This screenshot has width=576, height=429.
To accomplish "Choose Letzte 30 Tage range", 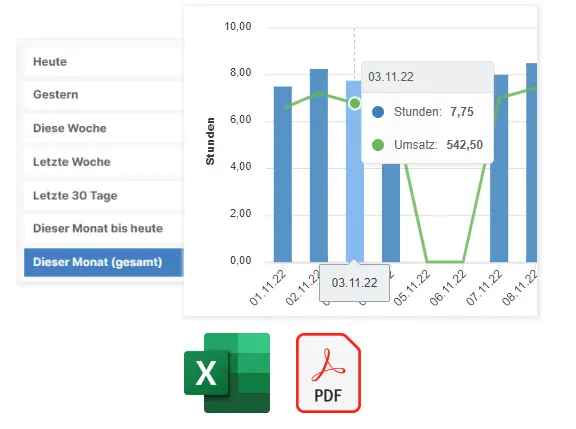I will tap(104, 195).
